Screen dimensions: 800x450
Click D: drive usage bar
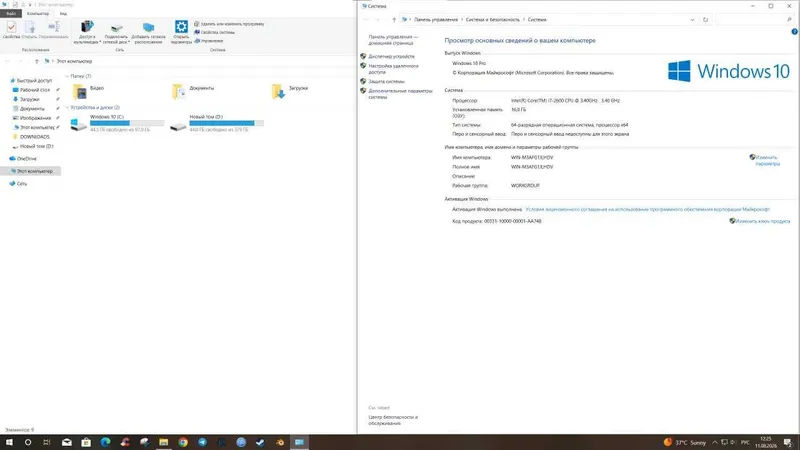(x=227, y=123)
